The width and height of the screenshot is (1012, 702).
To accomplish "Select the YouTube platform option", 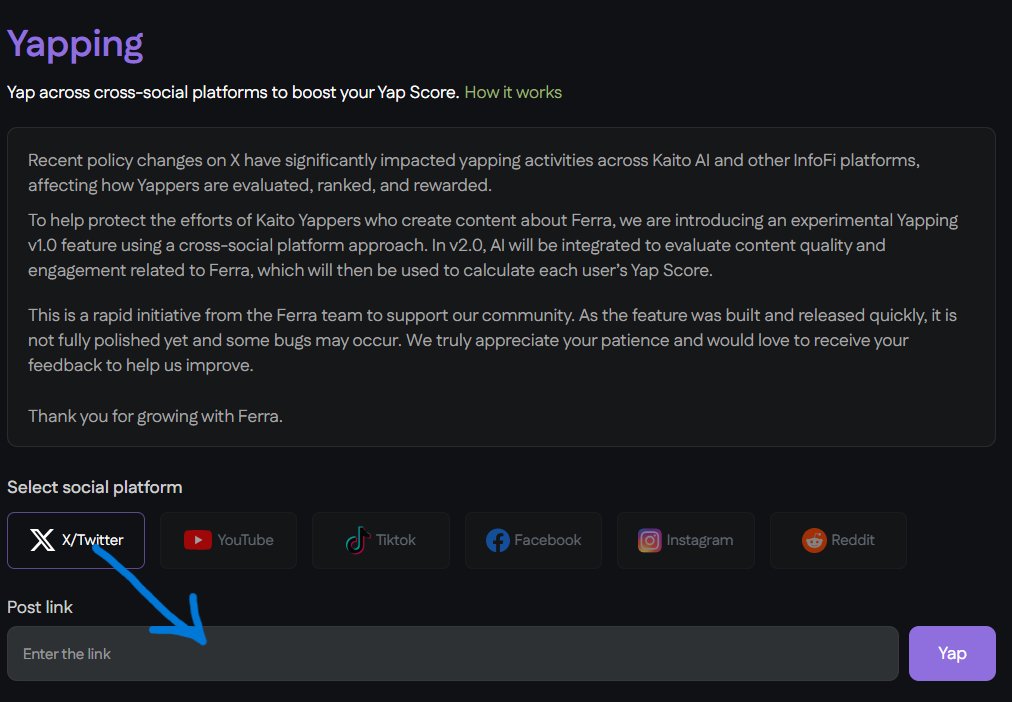I will click(x=228, y=540).
